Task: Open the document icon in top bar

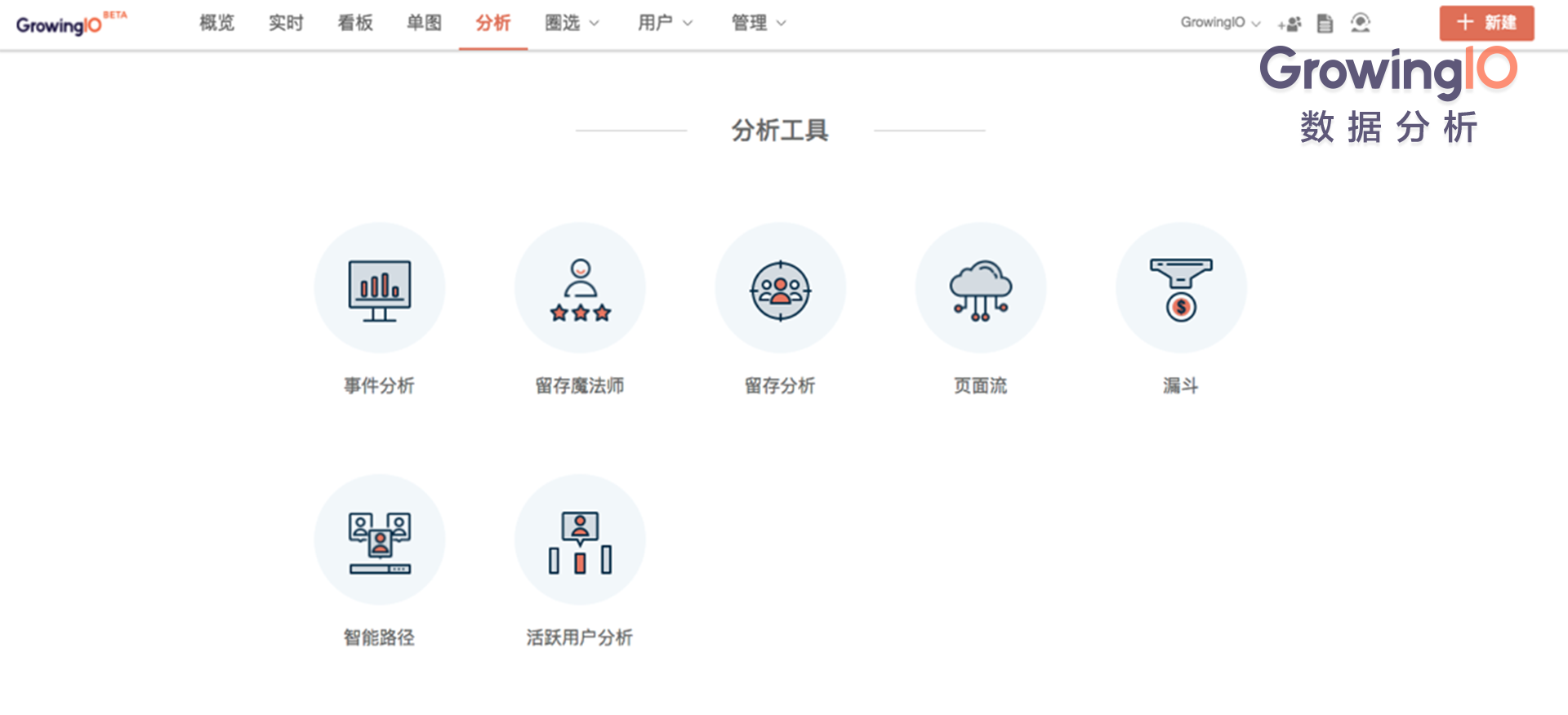Action: (1325, 24)
